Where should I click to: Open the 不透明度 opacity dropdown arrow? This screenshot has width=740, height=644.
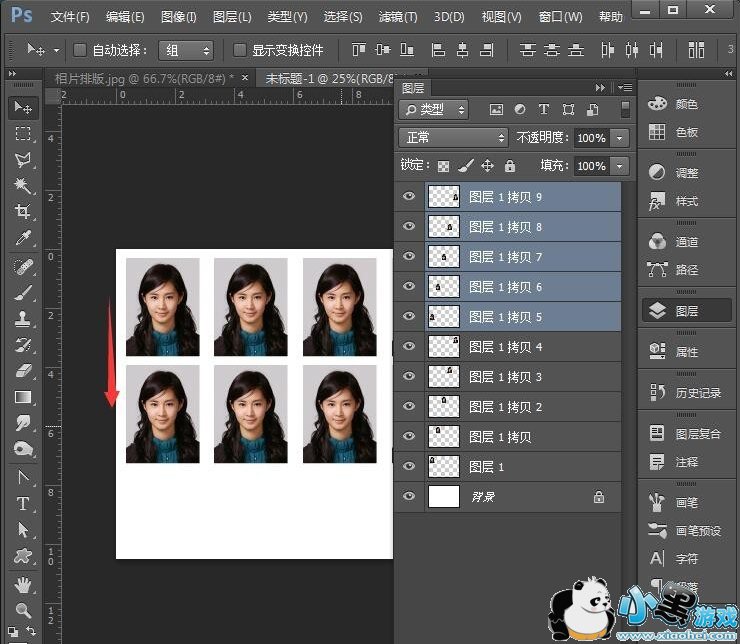(x=620, y=138)
